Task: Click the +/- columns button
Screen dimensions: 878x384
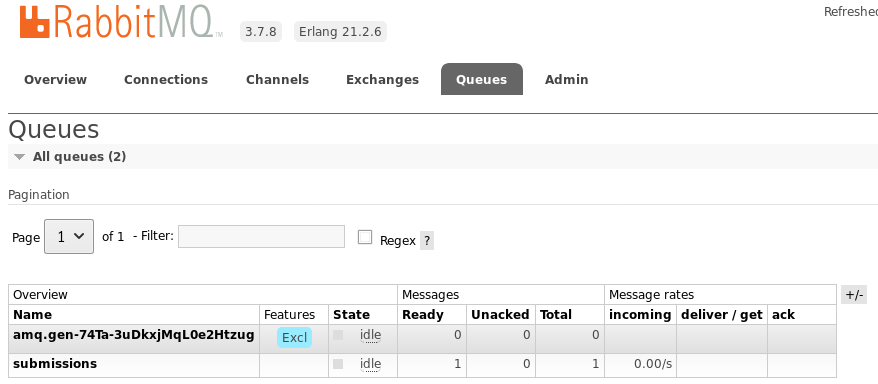Action: click(854, 294)
